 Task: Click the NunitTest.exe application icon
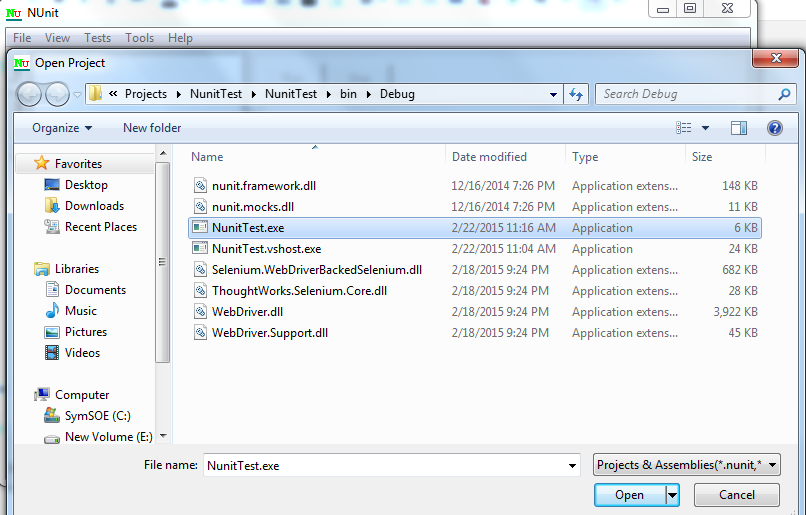click(x=200, y=227)
